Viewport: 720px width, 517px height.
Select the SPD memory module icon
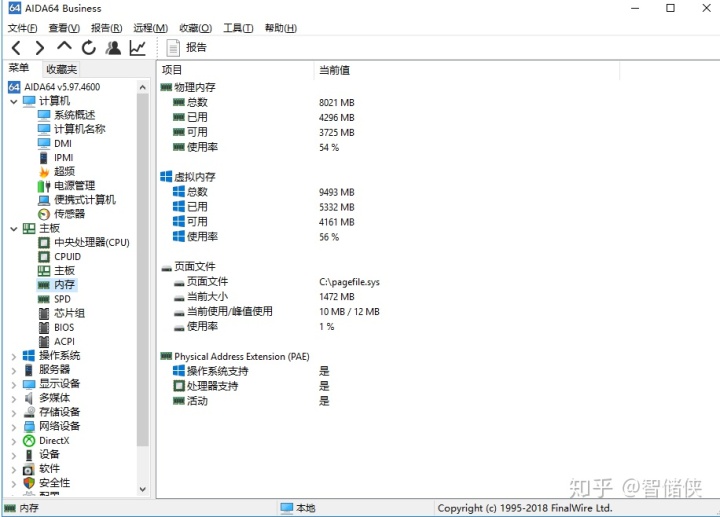(x=44, y=299)
